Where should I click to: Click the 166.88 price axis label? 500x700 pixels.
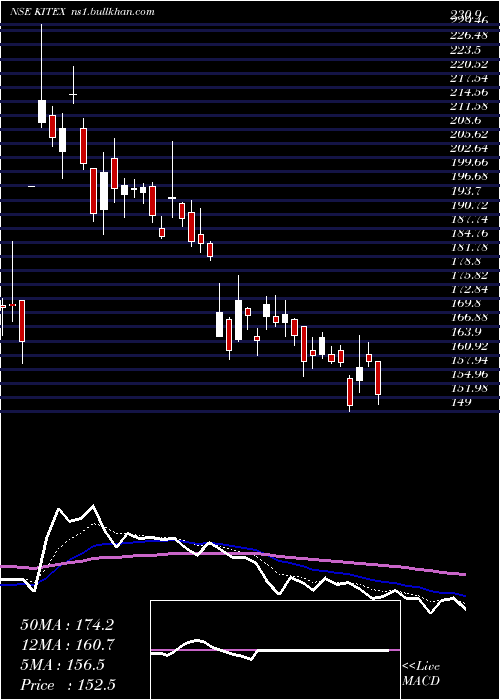[467, 318]
